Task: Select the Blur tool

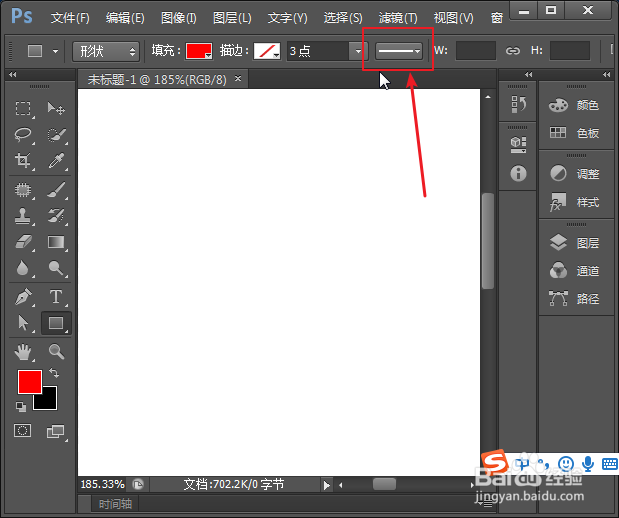Action: pos(23,268)
